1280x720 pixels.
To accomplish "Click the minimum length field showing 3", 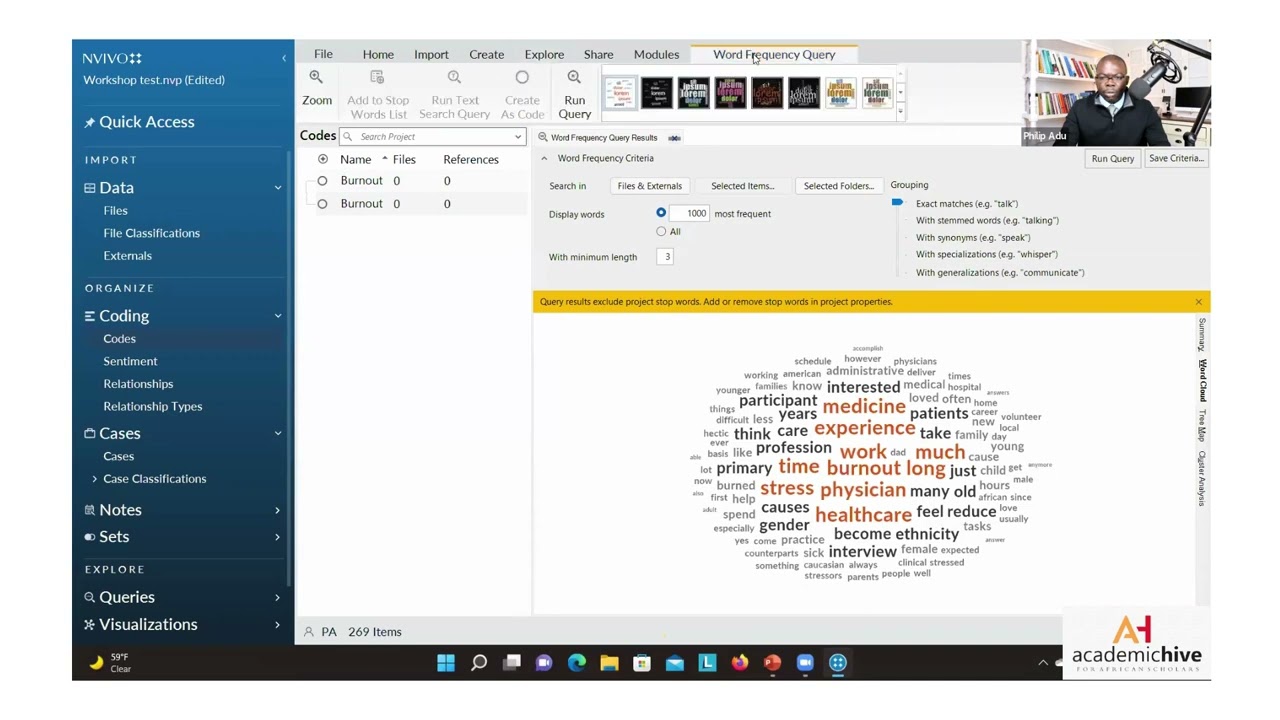I will pos(666,257).
